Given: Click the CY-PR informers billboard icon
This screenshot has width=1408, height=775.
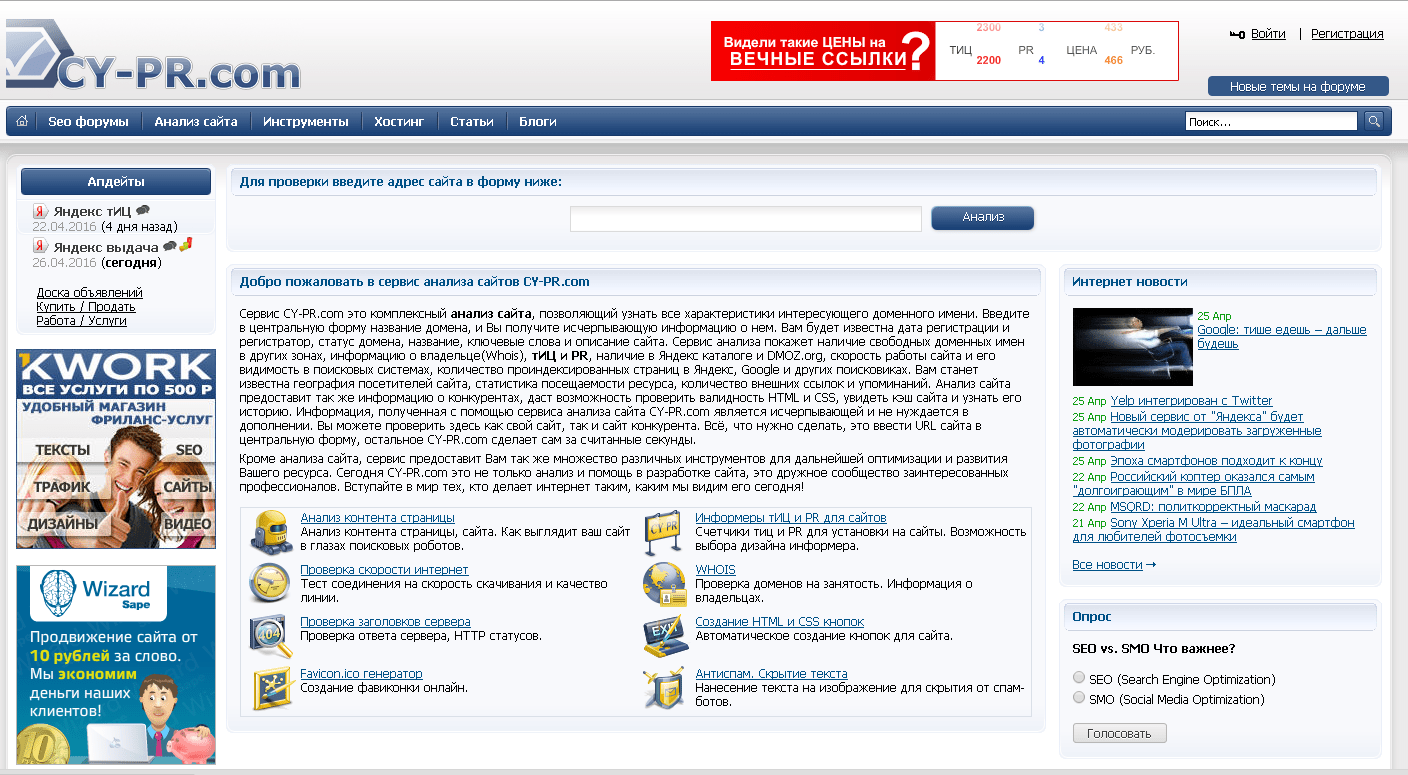Looking at the screenshot, I should [664, 532].
